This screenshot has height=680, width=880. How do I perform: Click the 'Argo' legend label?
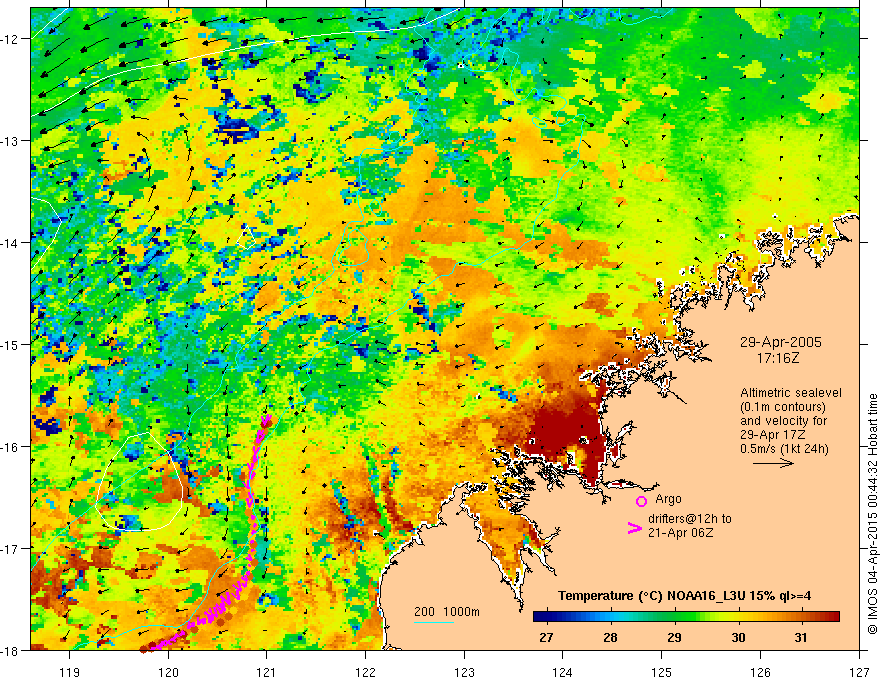pyautogui.click(x=668, y=499)
